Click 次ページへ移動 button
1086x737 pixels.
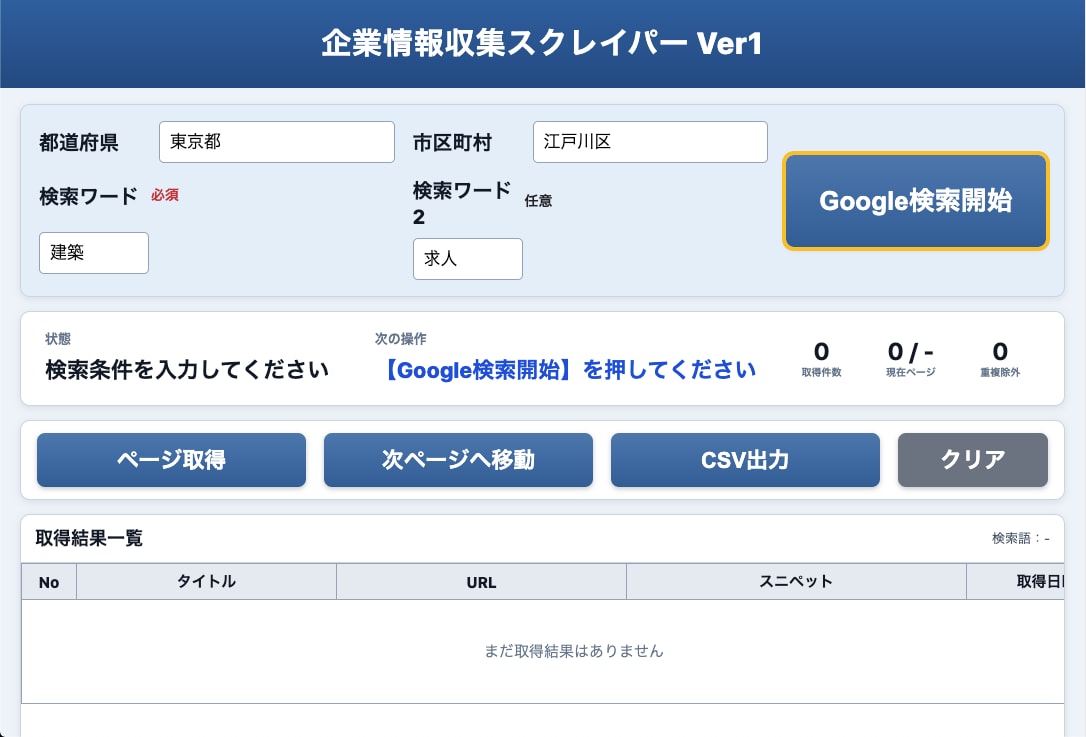(458, 460)
